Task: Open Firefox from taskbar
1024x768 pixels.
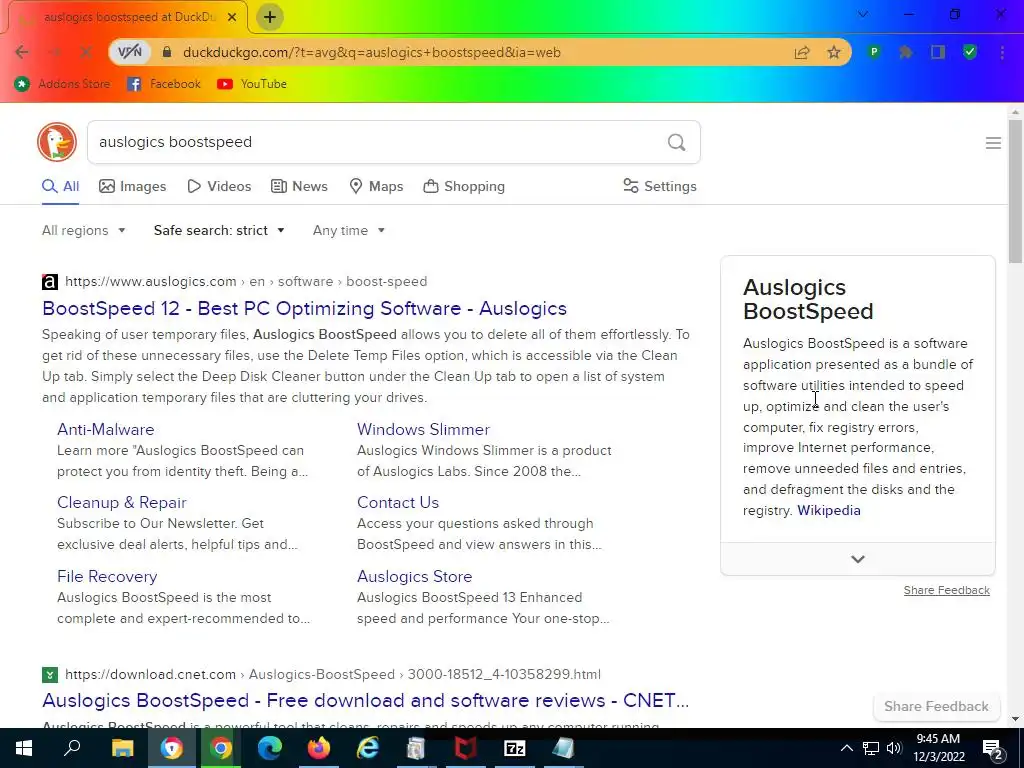Action: 319,748
